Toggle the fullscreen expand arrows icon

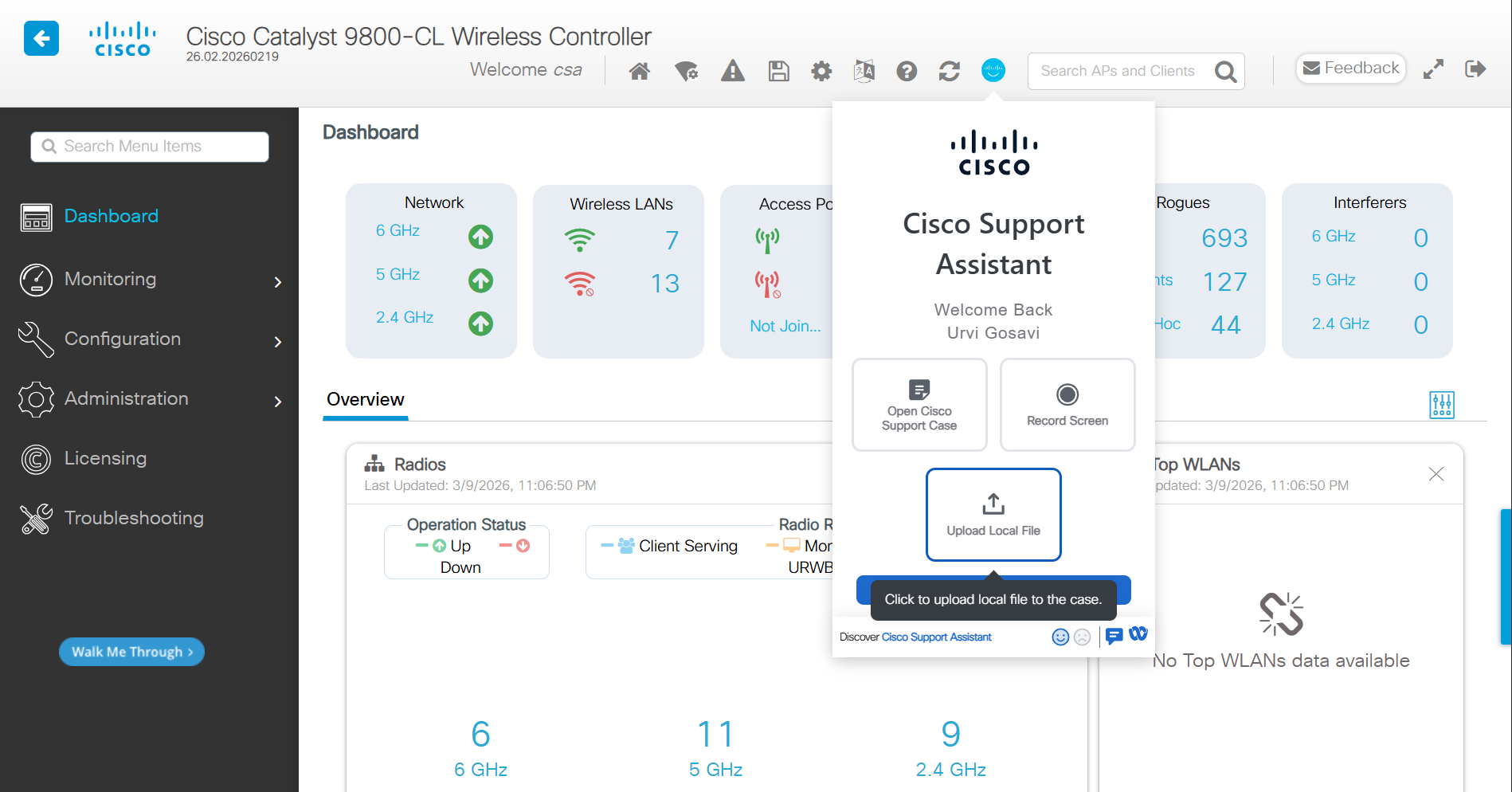point(1433,69)
